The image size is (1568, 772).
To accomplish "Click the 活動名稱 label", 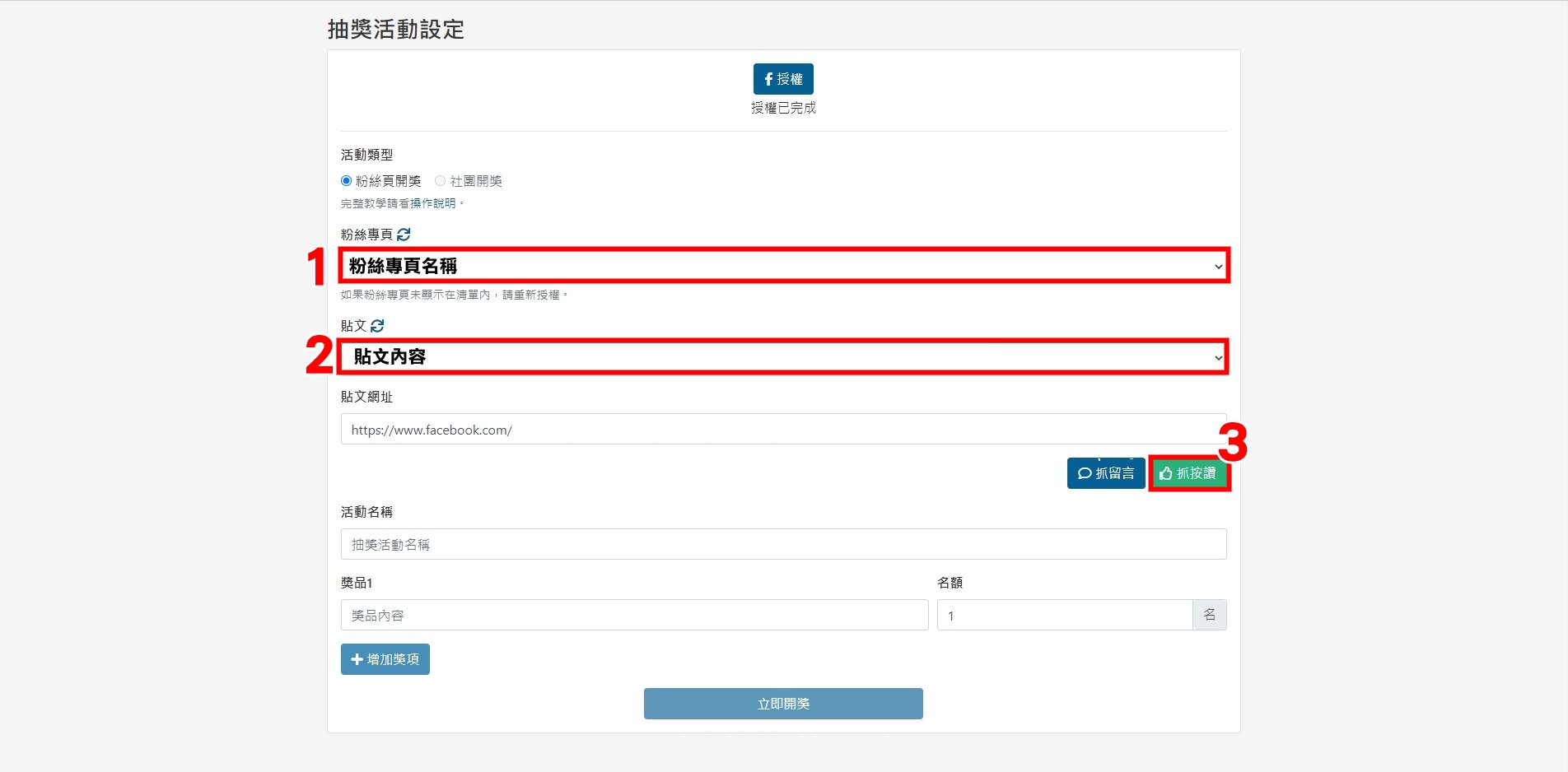I will (367, 512).
